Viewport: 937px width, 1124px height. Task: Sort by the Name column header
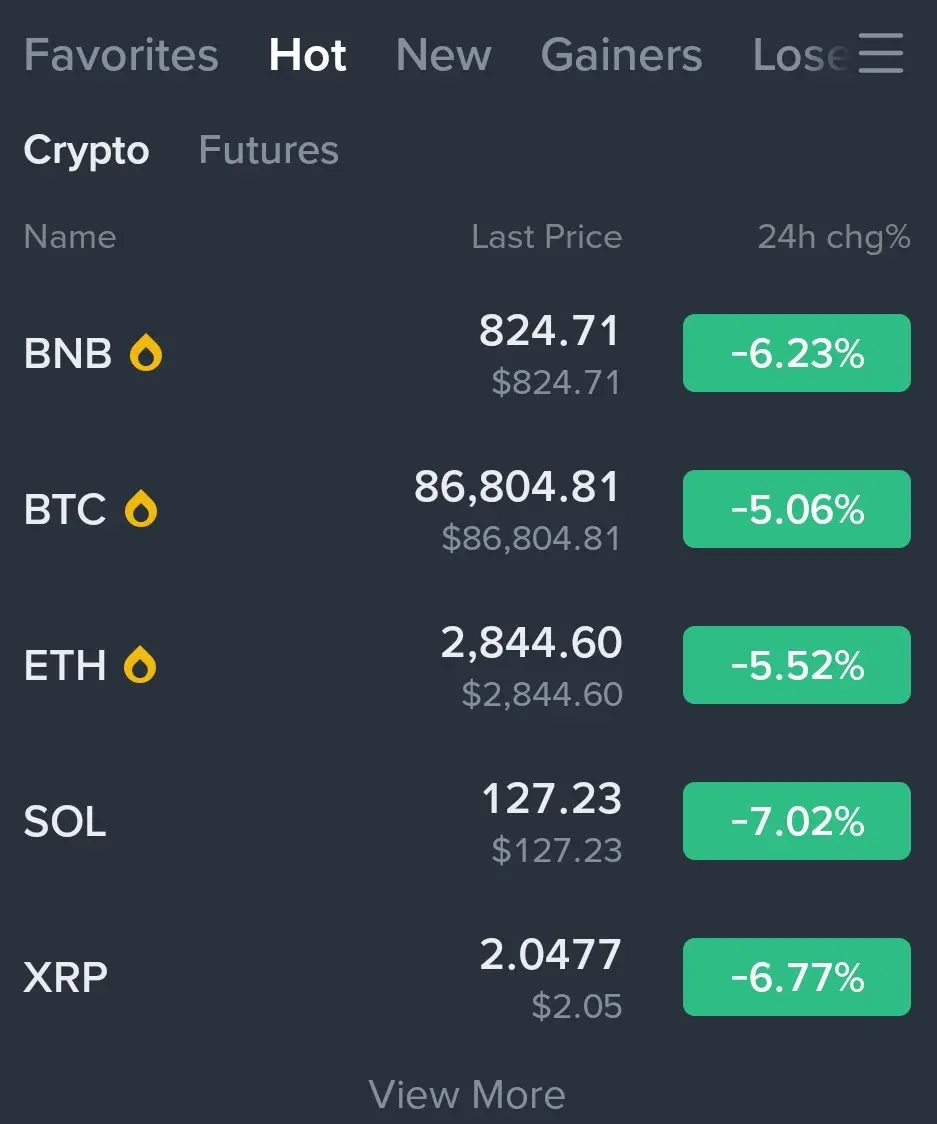pyautogui.click(x=70, y=237)
